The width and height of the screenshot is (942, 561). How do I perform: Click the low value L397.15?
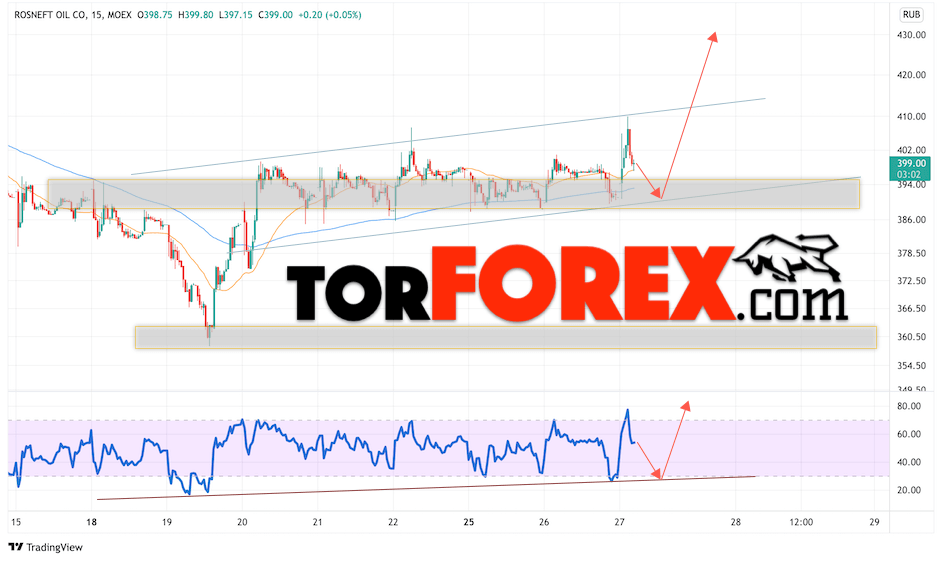tap(236, 15)
